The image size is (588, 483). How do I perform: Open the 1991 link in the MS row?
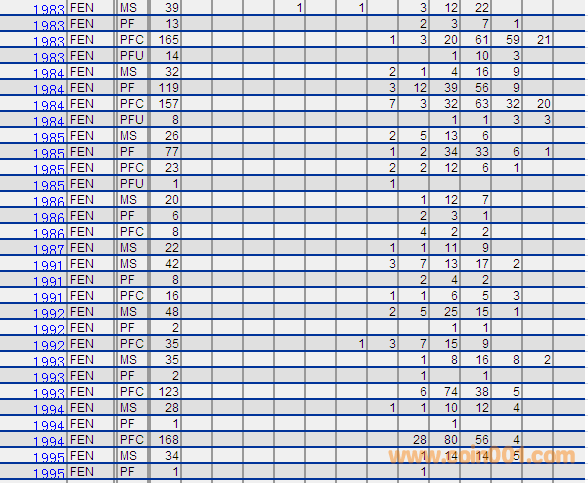[x=49, y=266]
